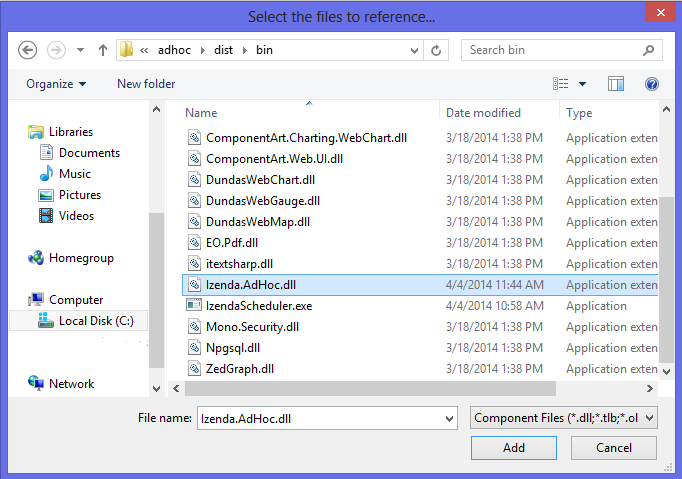Click the File name input field
The width and height of the screenshot is (682, 479).
327,418
